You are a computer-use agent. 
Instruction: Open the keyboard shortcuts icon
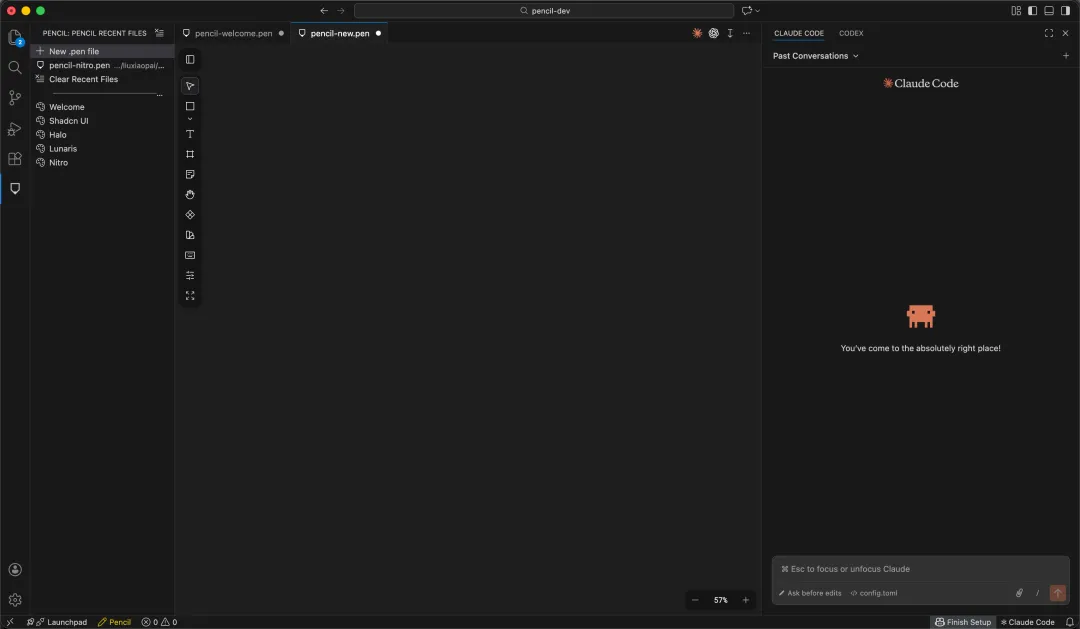pyautogui.click(x=190, y=256)
